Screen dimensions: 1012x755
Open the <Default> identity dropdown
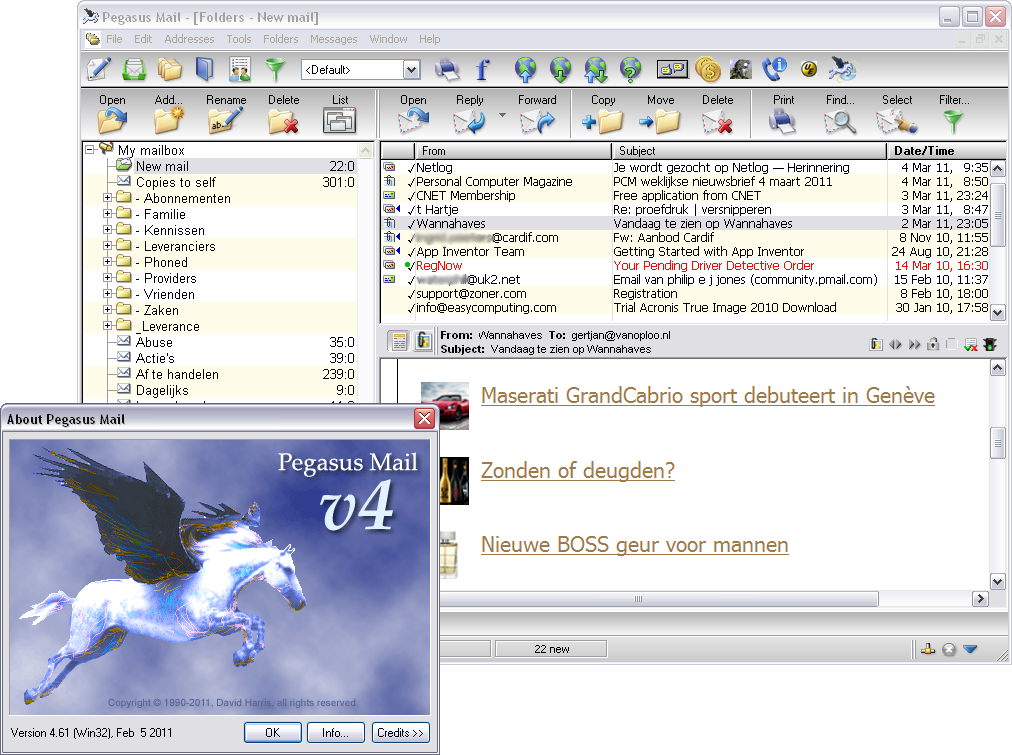(x=411, y=69)
